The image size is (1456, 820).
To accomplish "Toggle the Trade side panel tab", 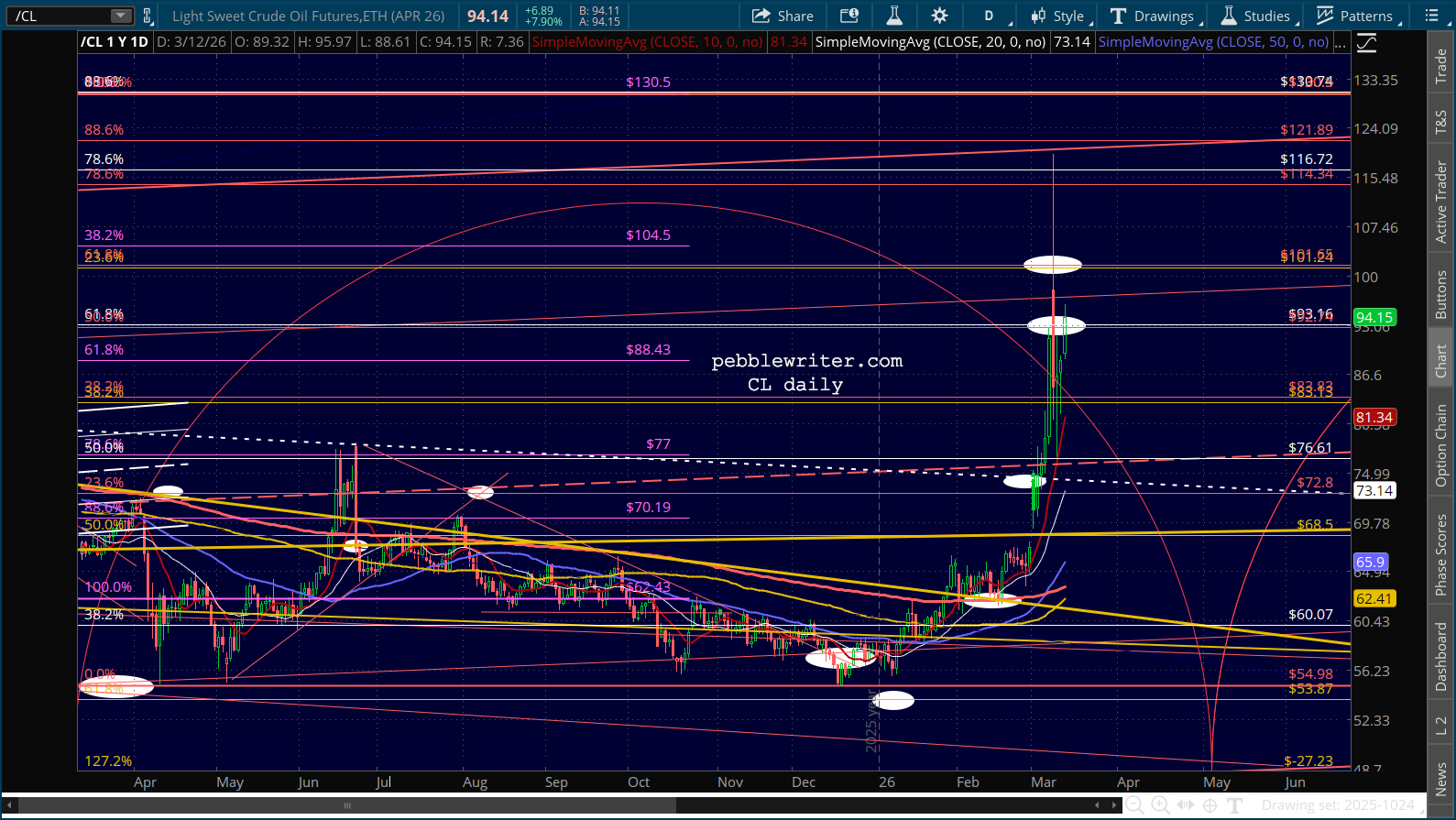I will point(1441,66).
